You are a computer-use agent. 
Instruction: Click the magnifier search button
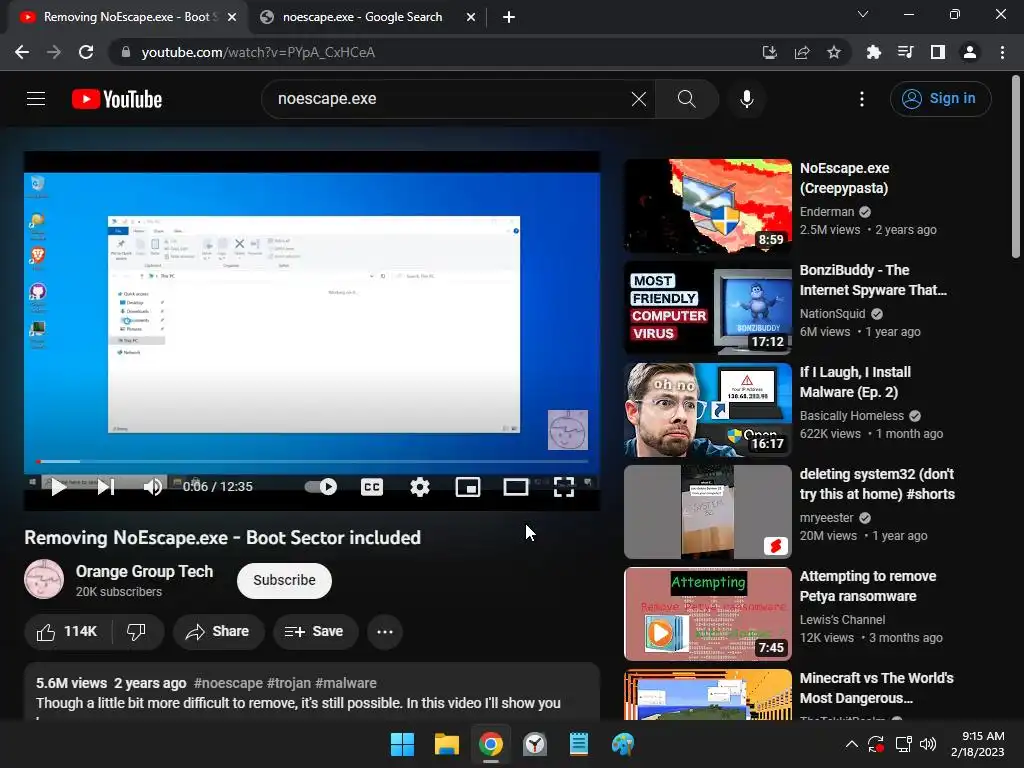[686, 99]
